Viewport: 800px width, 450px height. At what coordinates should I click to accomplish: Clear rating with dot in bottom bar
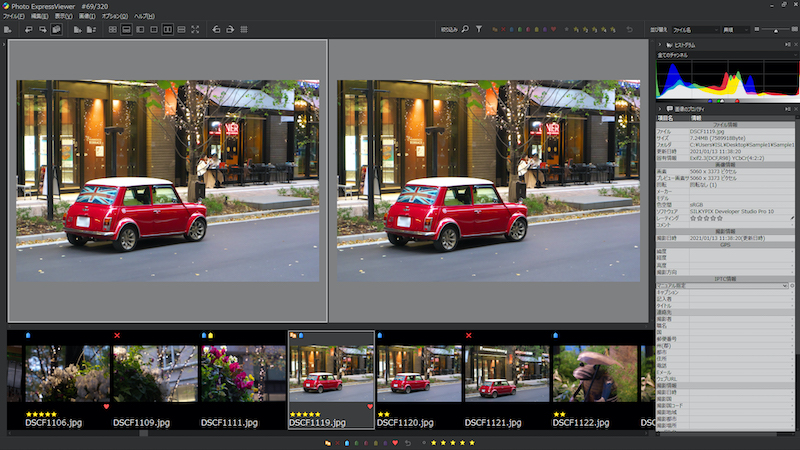pos(424,443)
